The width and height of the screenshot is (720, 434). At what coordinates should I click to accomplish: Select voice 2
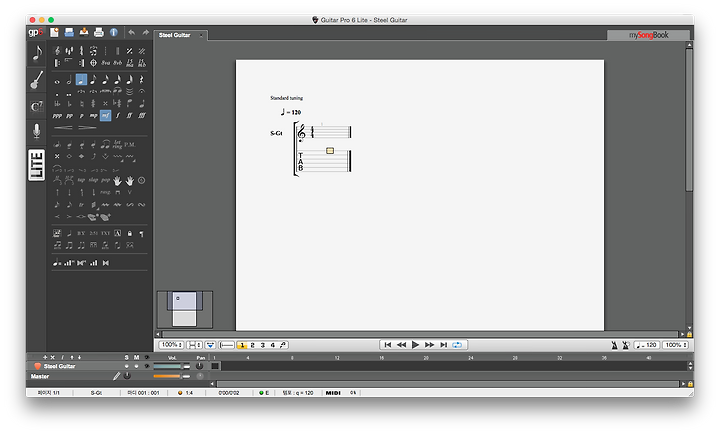253,345
